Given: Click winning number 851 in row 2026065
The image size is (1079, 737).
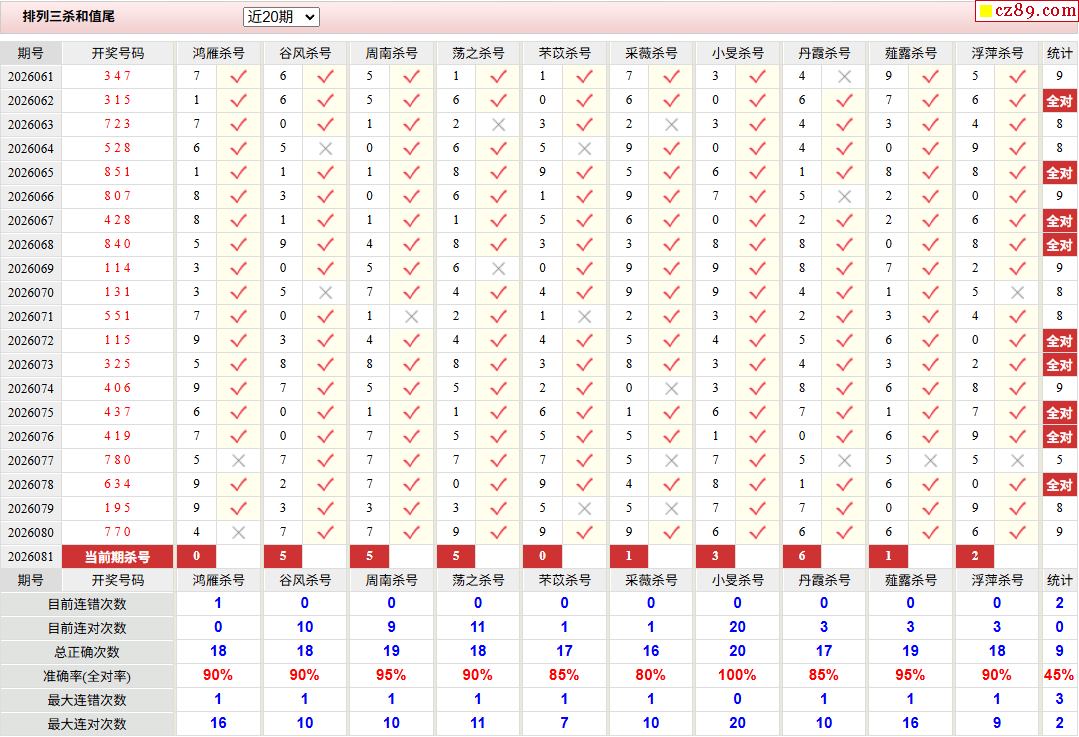Looking at the screenshot, I should tap(118, 172).
